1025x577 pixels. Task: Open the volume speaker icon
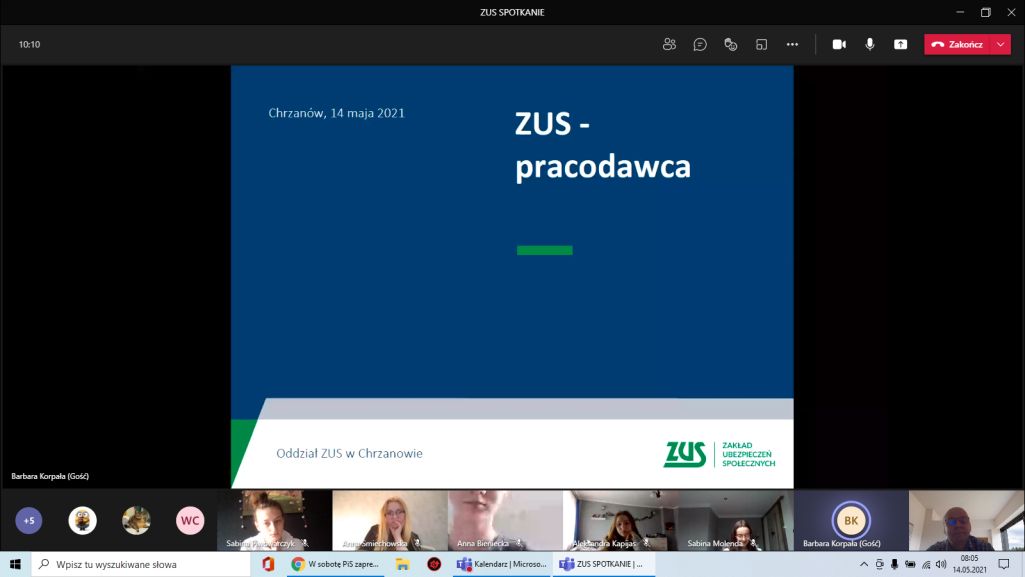[941, 564]
